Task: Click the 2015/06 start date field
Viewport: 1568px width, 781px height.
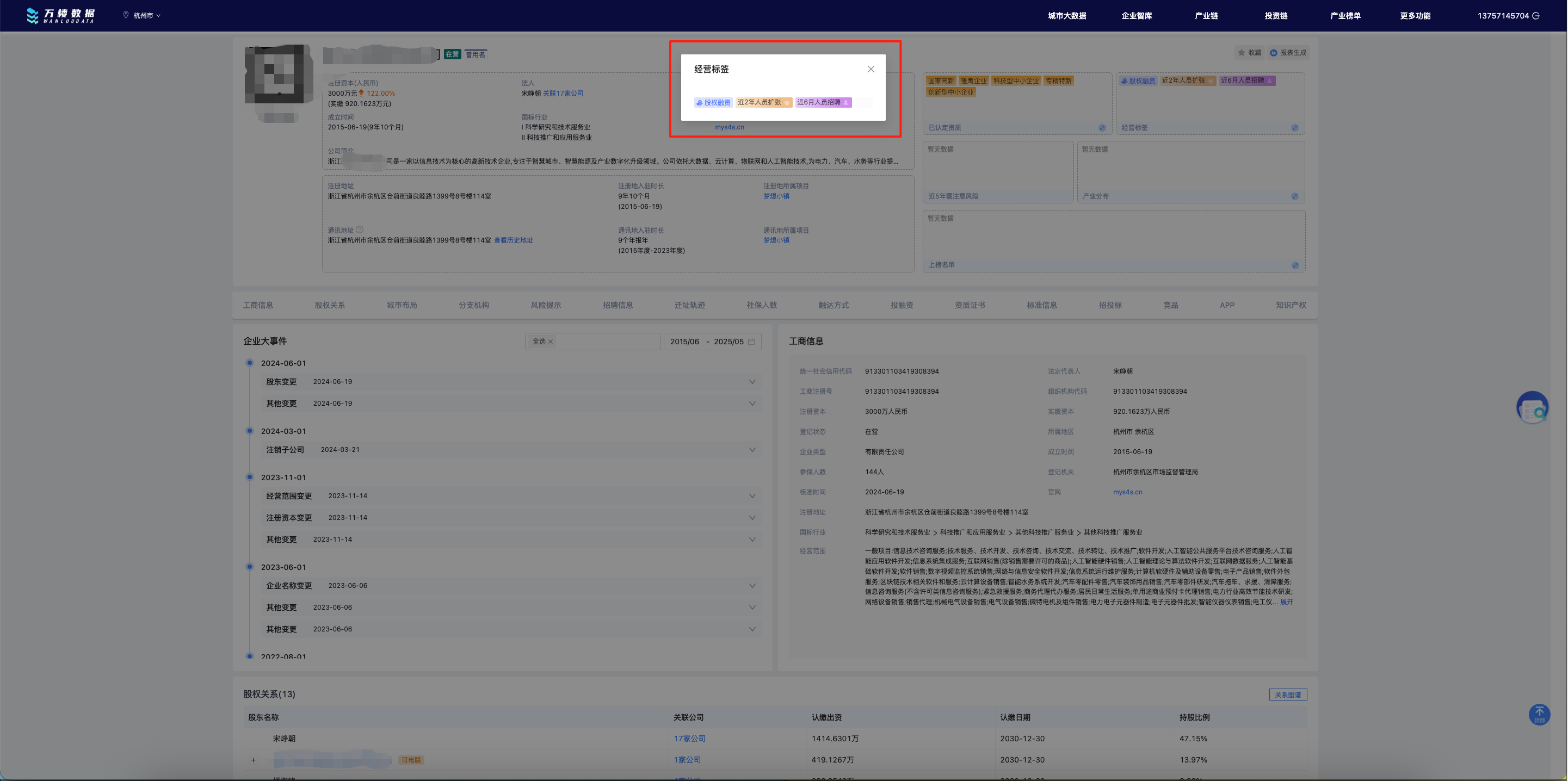Action: (x=684, y=342)
